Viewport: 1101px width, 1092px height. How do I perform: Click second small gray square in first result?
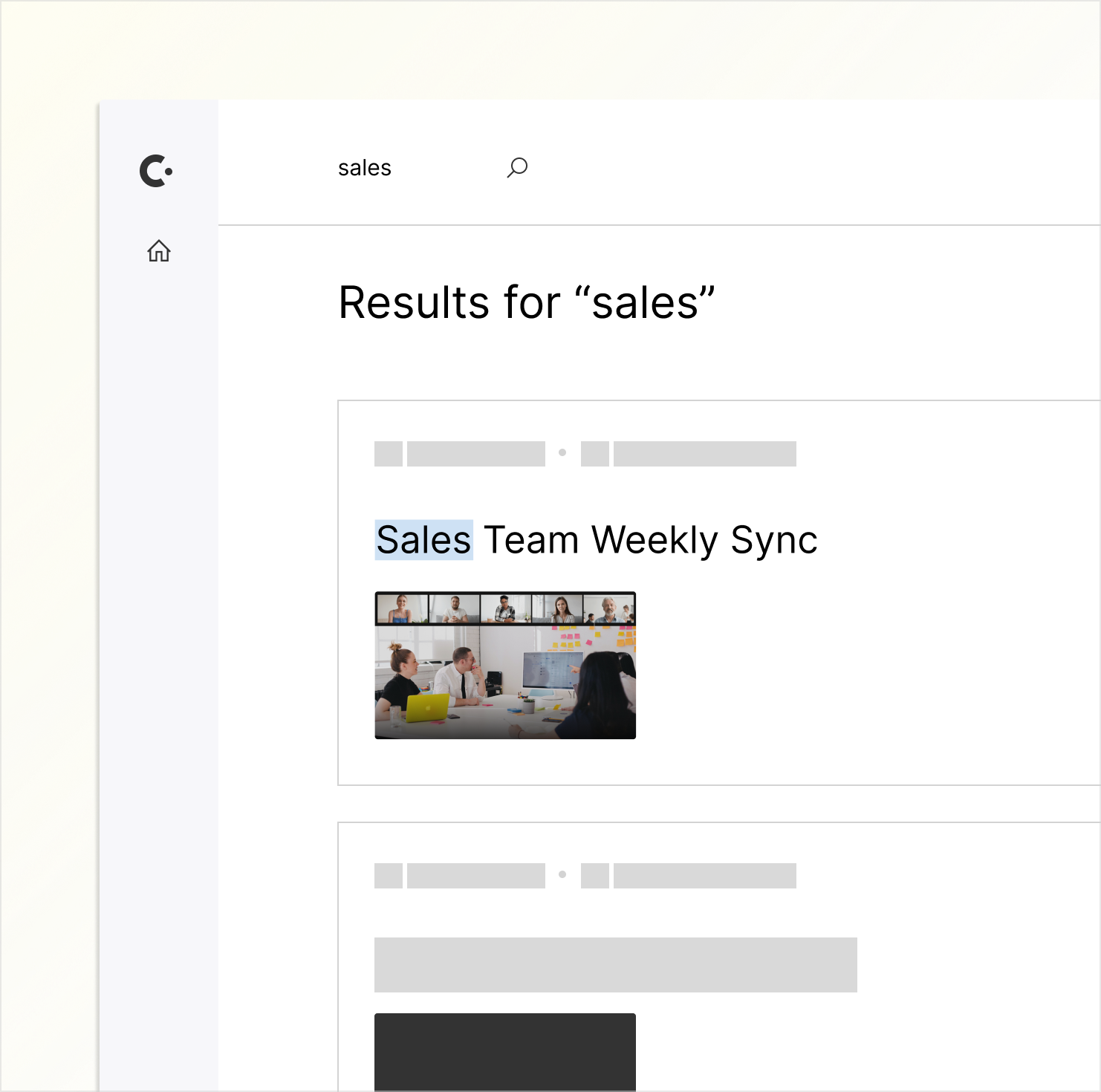point(595,454)
